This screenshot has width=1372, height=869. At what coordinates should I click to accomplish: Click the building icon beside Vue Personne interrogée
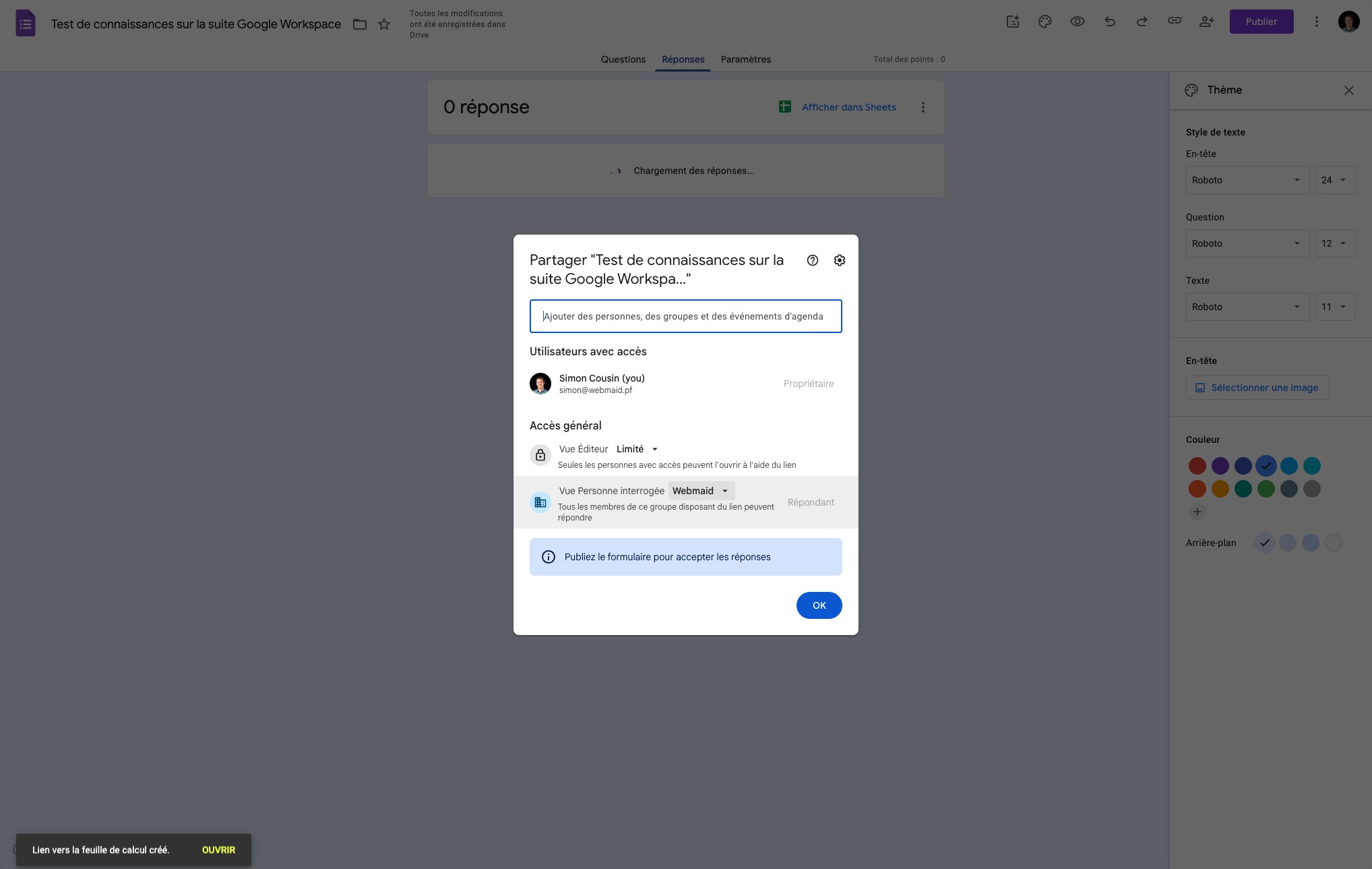(x=540, y=502)
